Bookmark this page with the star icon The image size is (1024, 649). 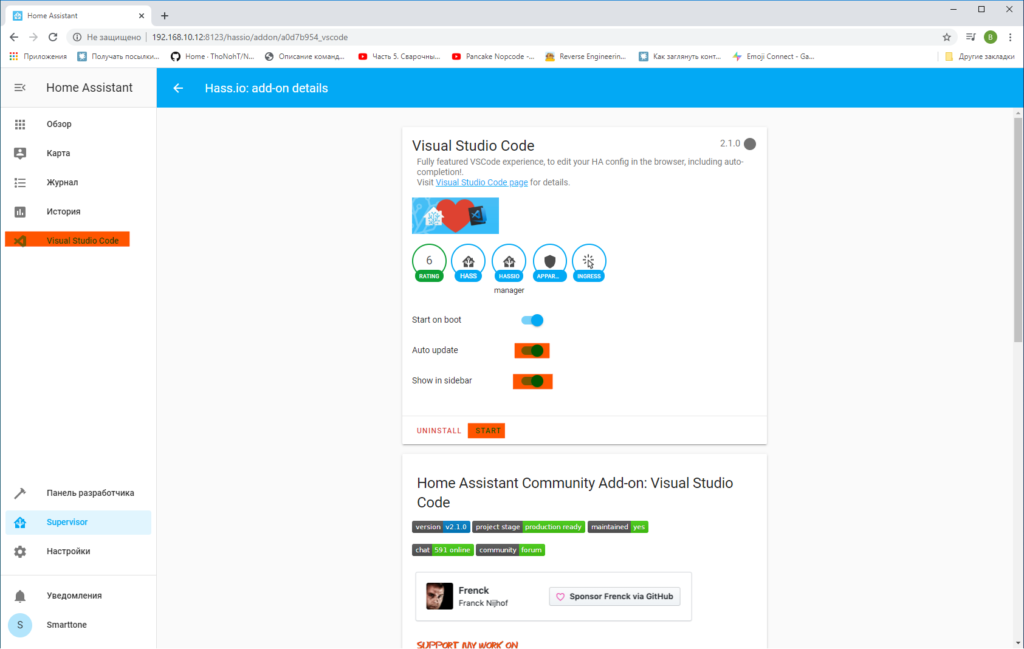click(947, 37)
